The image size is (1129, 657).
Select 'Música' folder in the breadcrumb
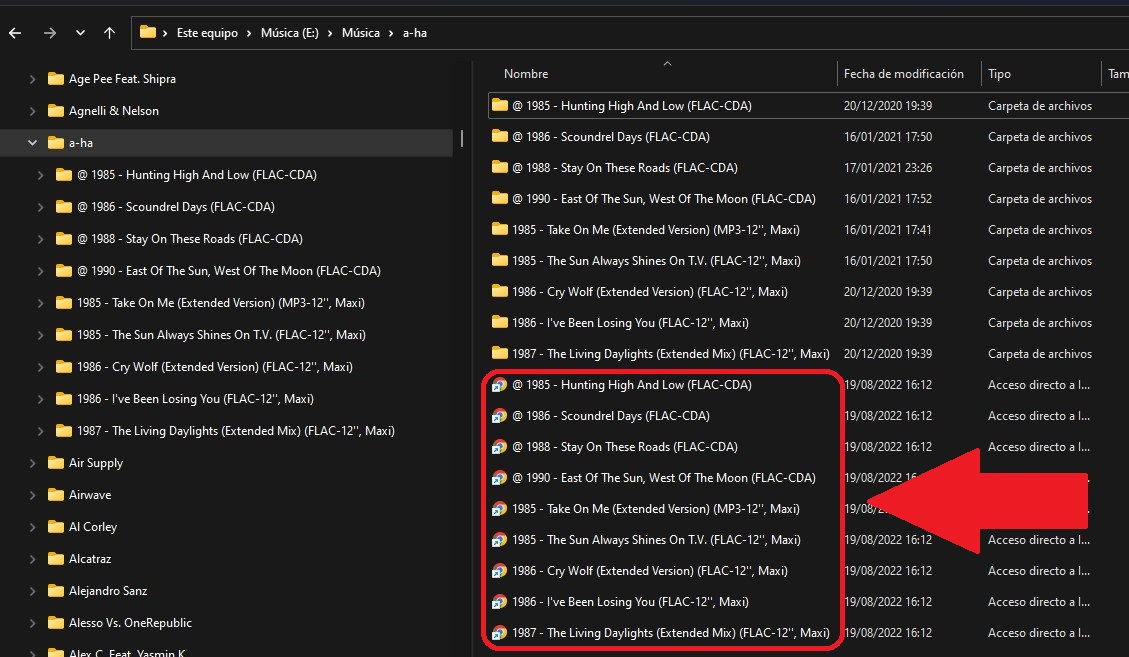(361, 32)
